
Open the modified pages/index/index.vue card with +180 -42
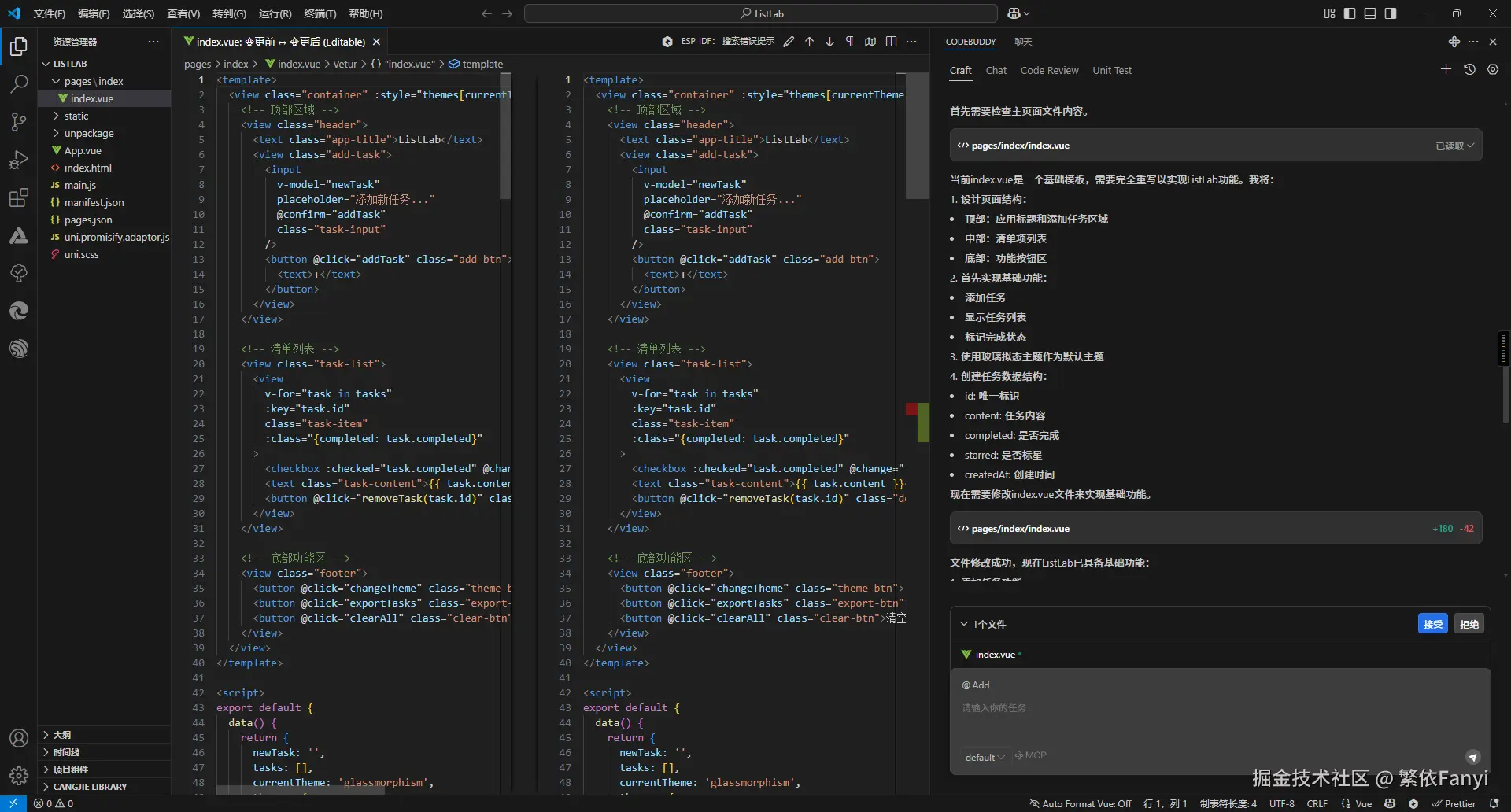pyautogui.click(x=1216, y=529)
